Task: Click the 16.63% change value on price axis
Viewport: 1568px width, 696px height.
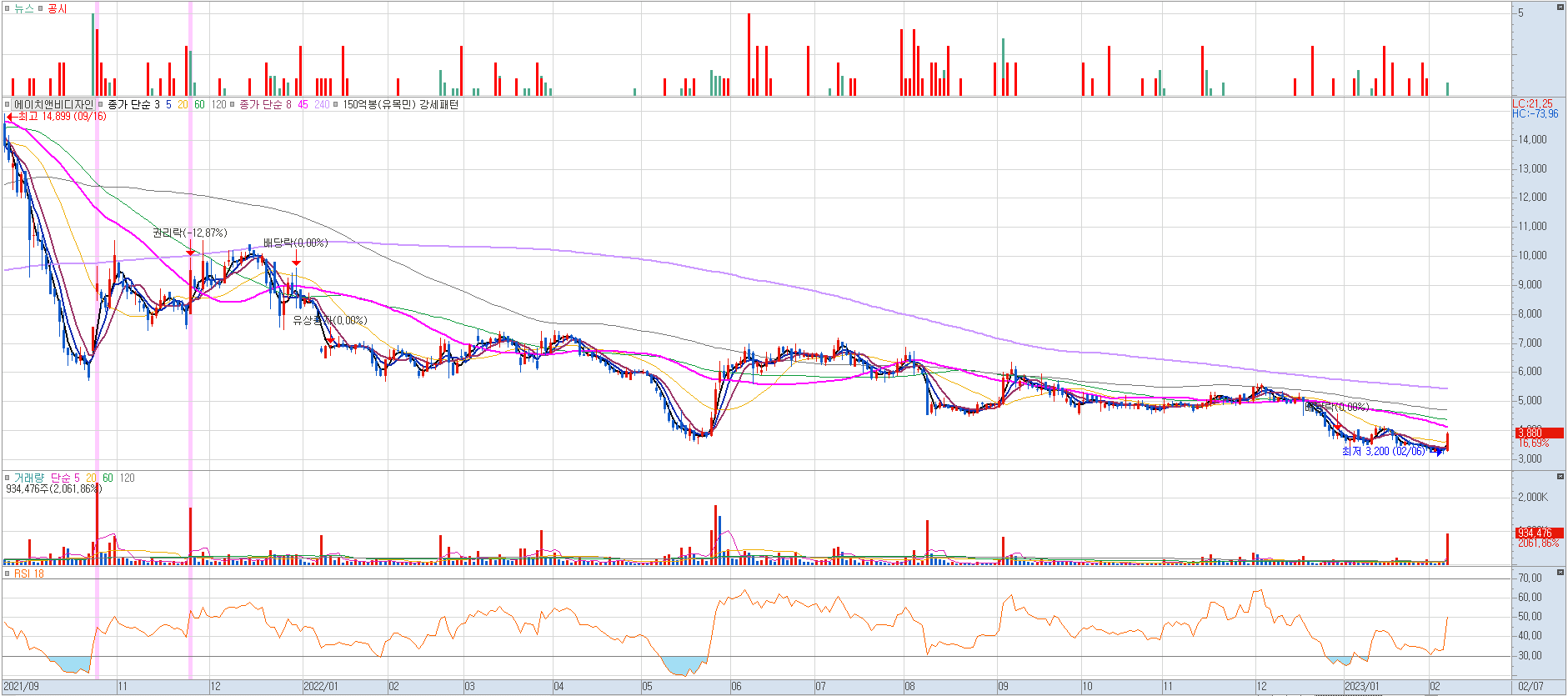Action: click(x=1533, y=443)
